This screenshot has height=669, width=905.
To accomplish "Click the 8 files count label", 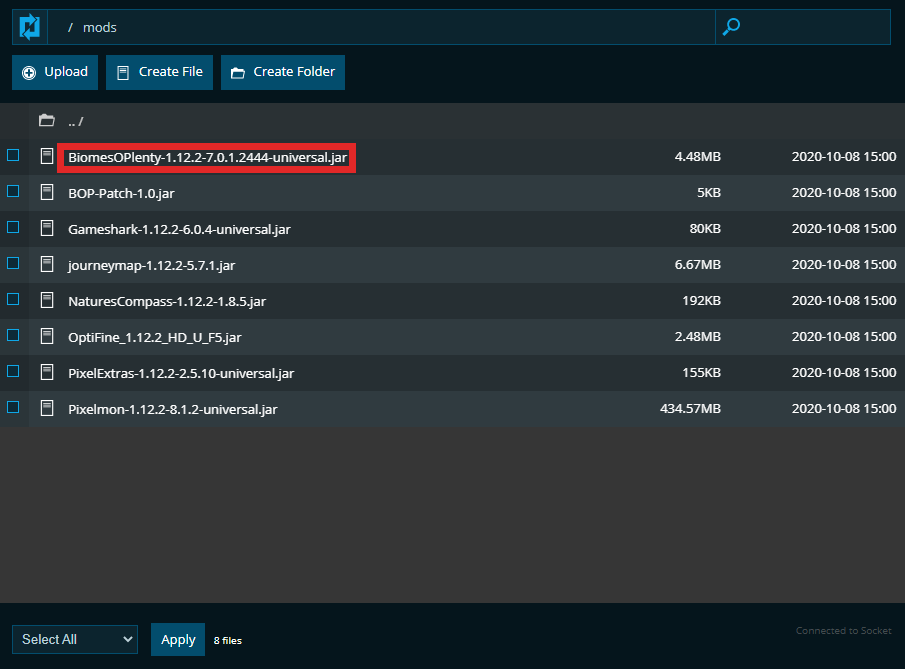I will 227,641.
